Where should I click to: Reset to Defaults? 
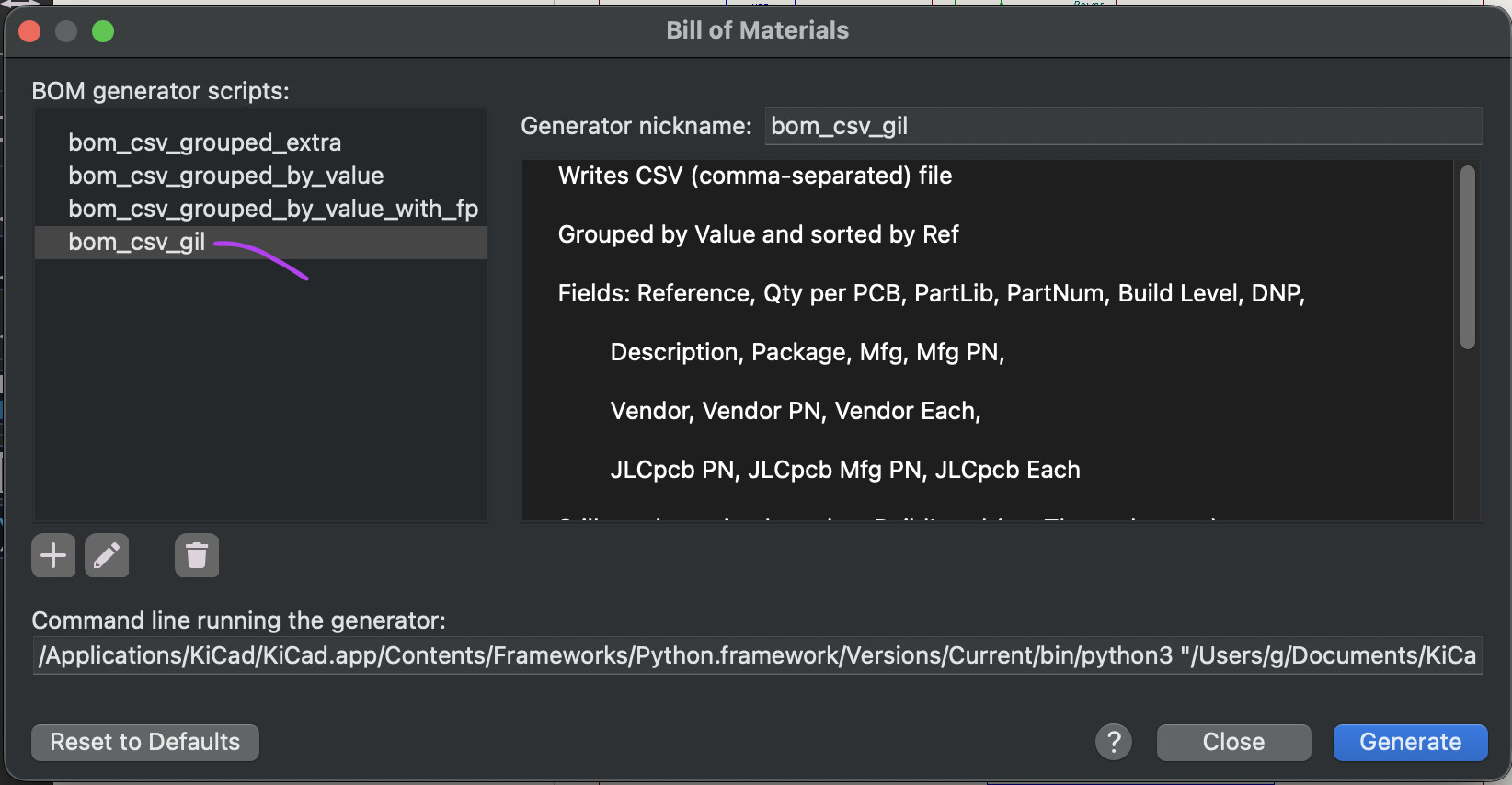click(x=145, y=742)
